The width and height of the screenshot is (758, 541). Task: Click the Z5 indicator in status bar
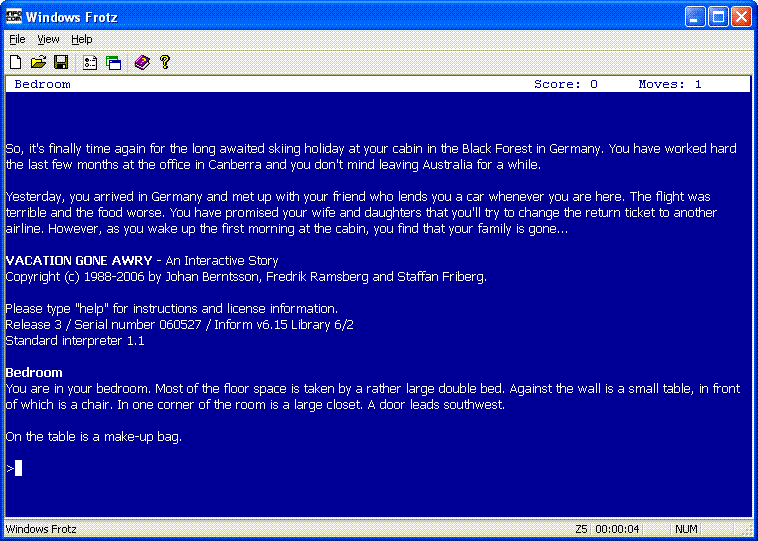click(x=581, y=529)
